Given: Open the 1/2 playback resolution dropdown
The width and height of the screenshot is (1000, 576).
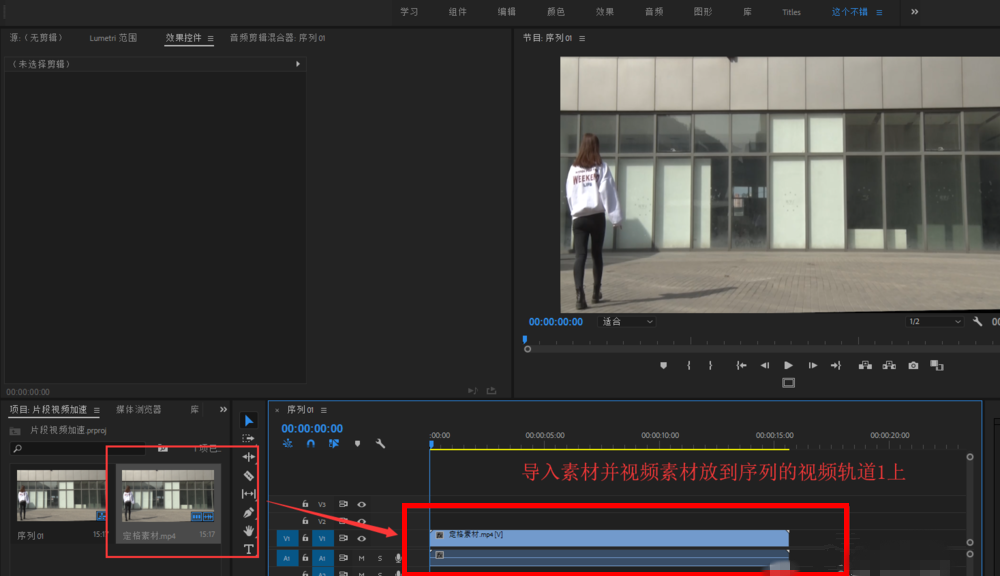Looking at the screenshot, I should (x=932, y=321).
